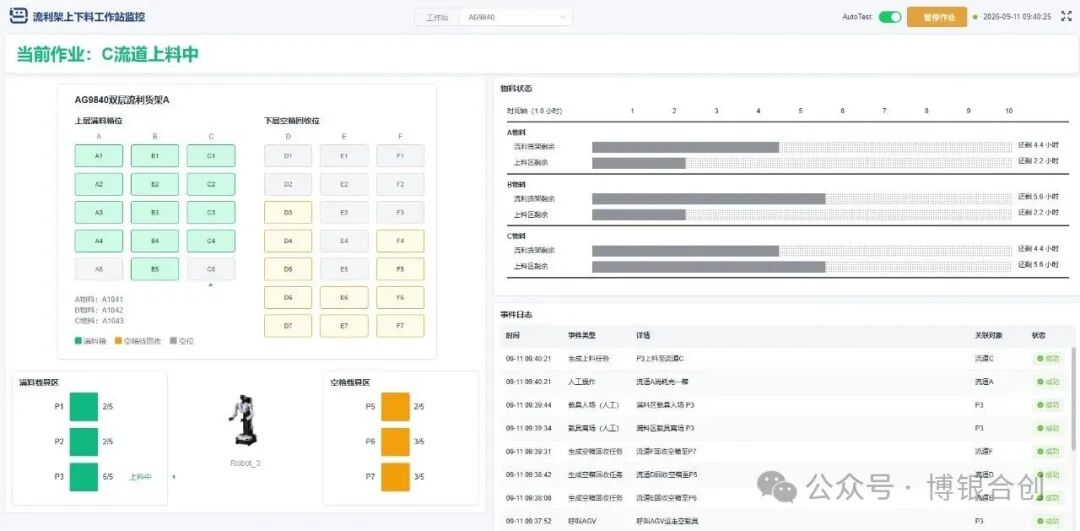Click the small arrow marker under slot C5
The image size is (1080, 531).
pos(211,284)
